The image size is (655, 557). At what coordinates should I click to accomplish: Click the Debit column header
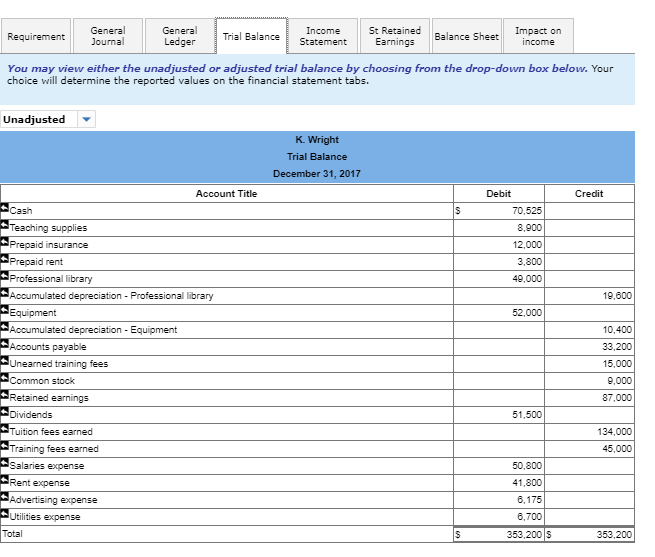498,193
